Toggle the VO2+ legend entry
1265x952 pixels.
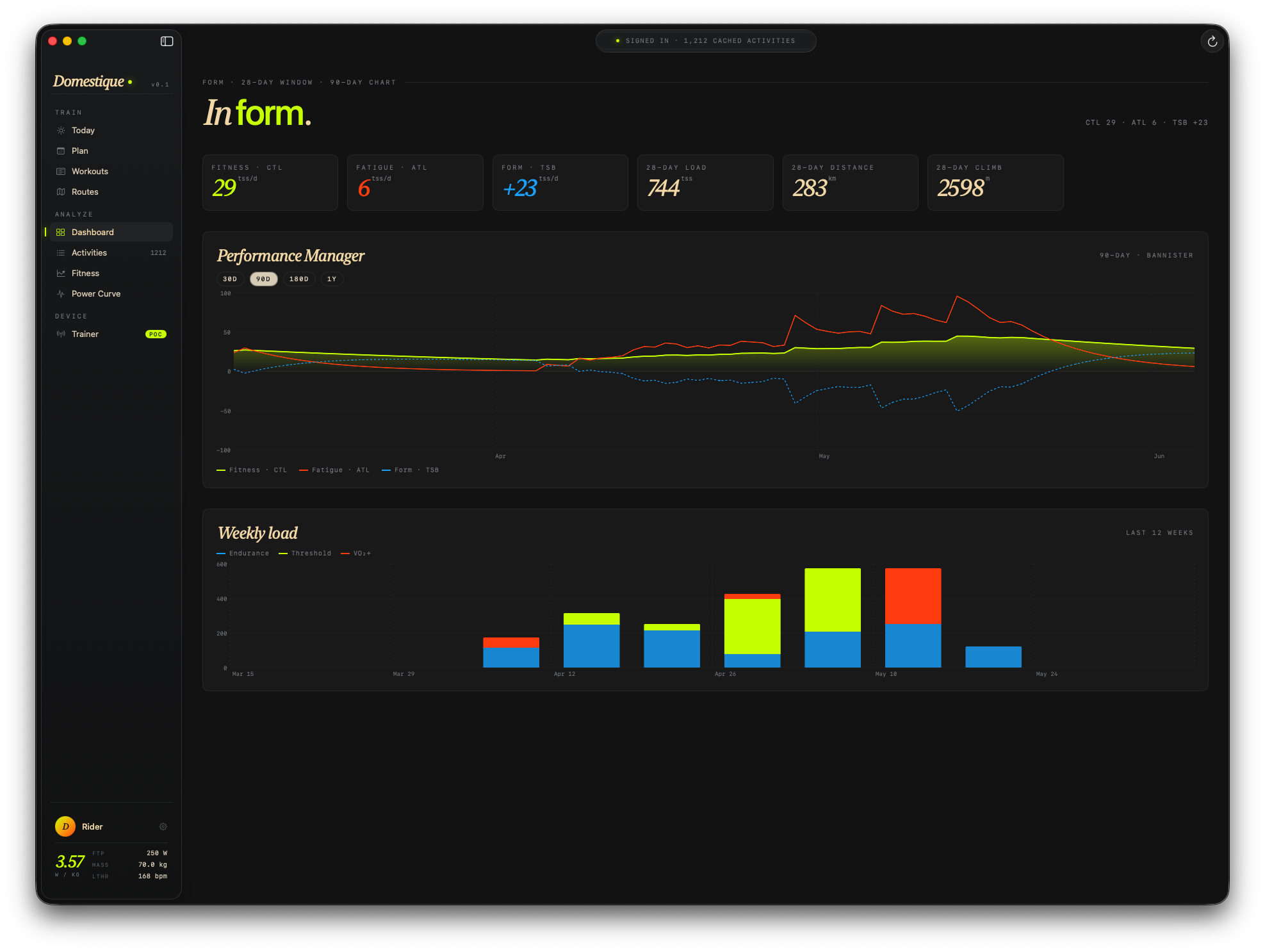point(356,553)
